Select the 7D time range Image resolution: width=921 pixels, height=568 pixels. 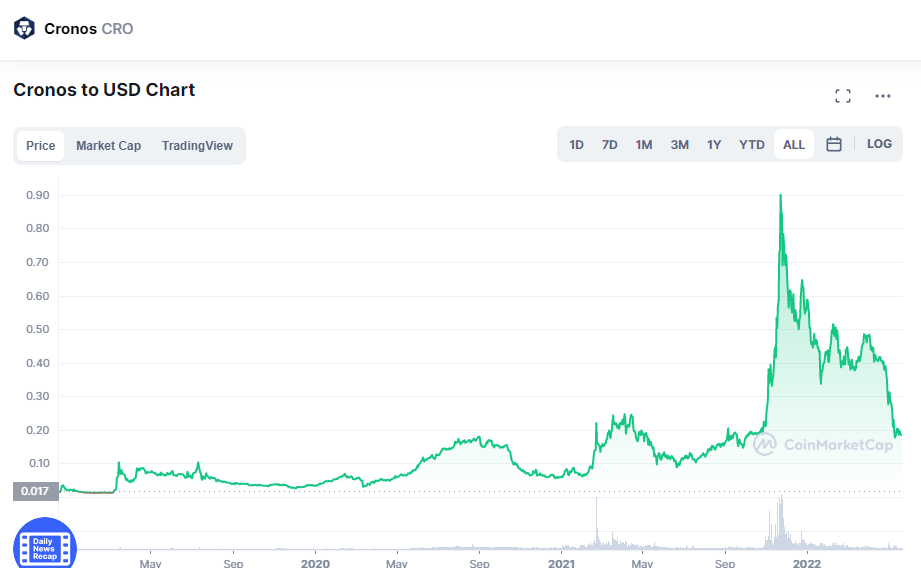(609, 144)
